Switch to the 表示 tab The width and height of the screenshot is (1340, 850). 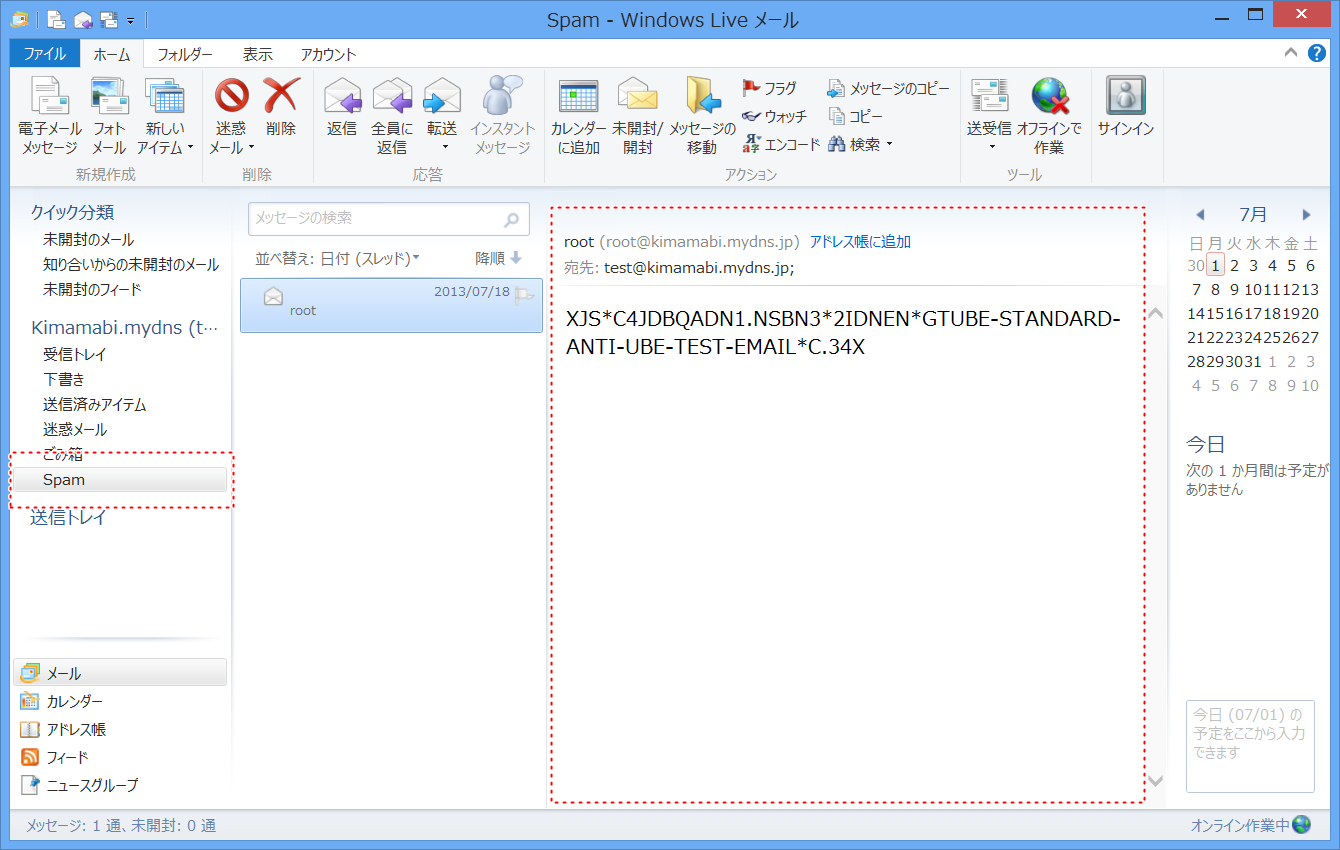[x=258, y=54]
